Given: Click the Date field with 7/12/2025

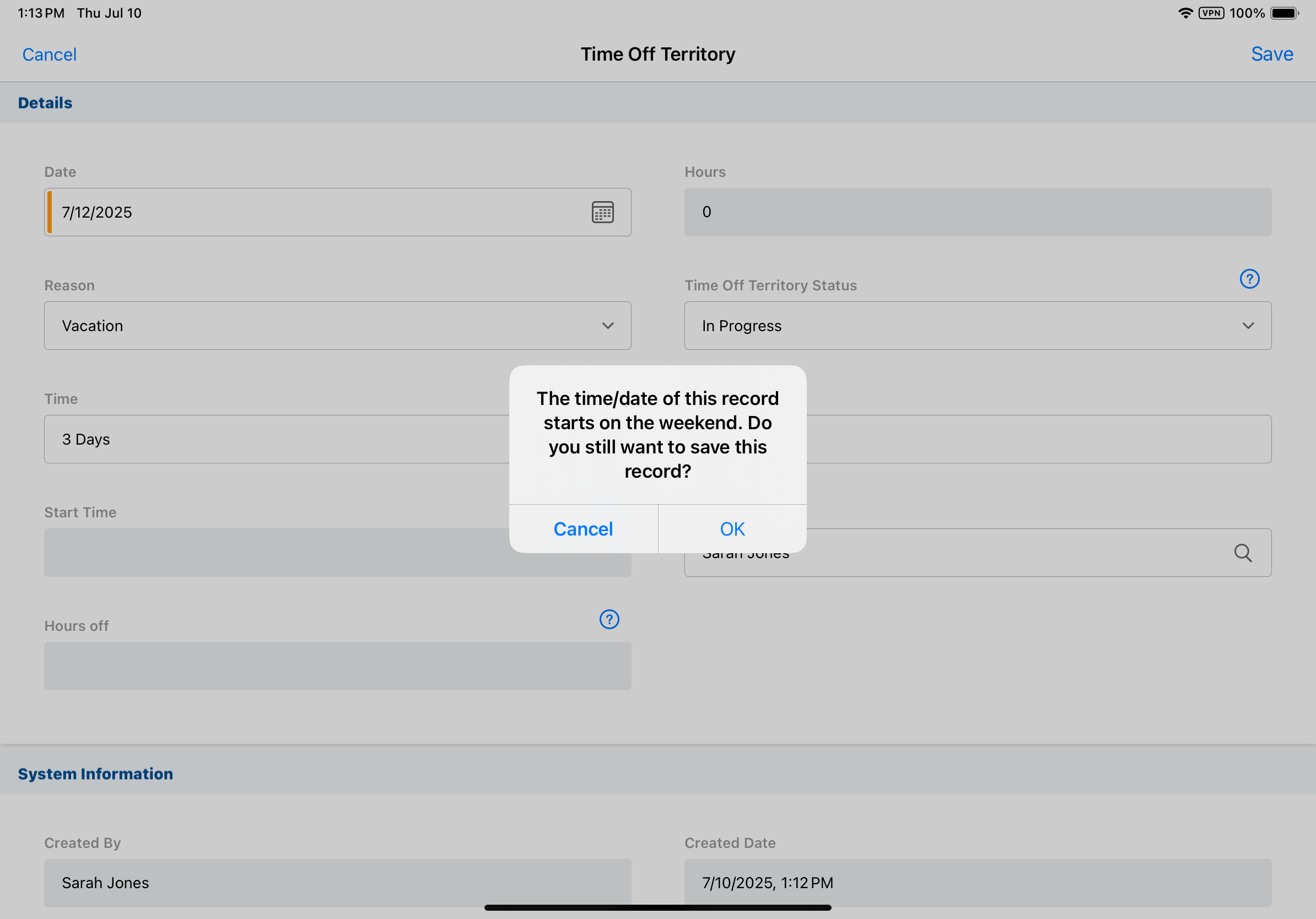Looking at the screenshot, I should point(338,212).
